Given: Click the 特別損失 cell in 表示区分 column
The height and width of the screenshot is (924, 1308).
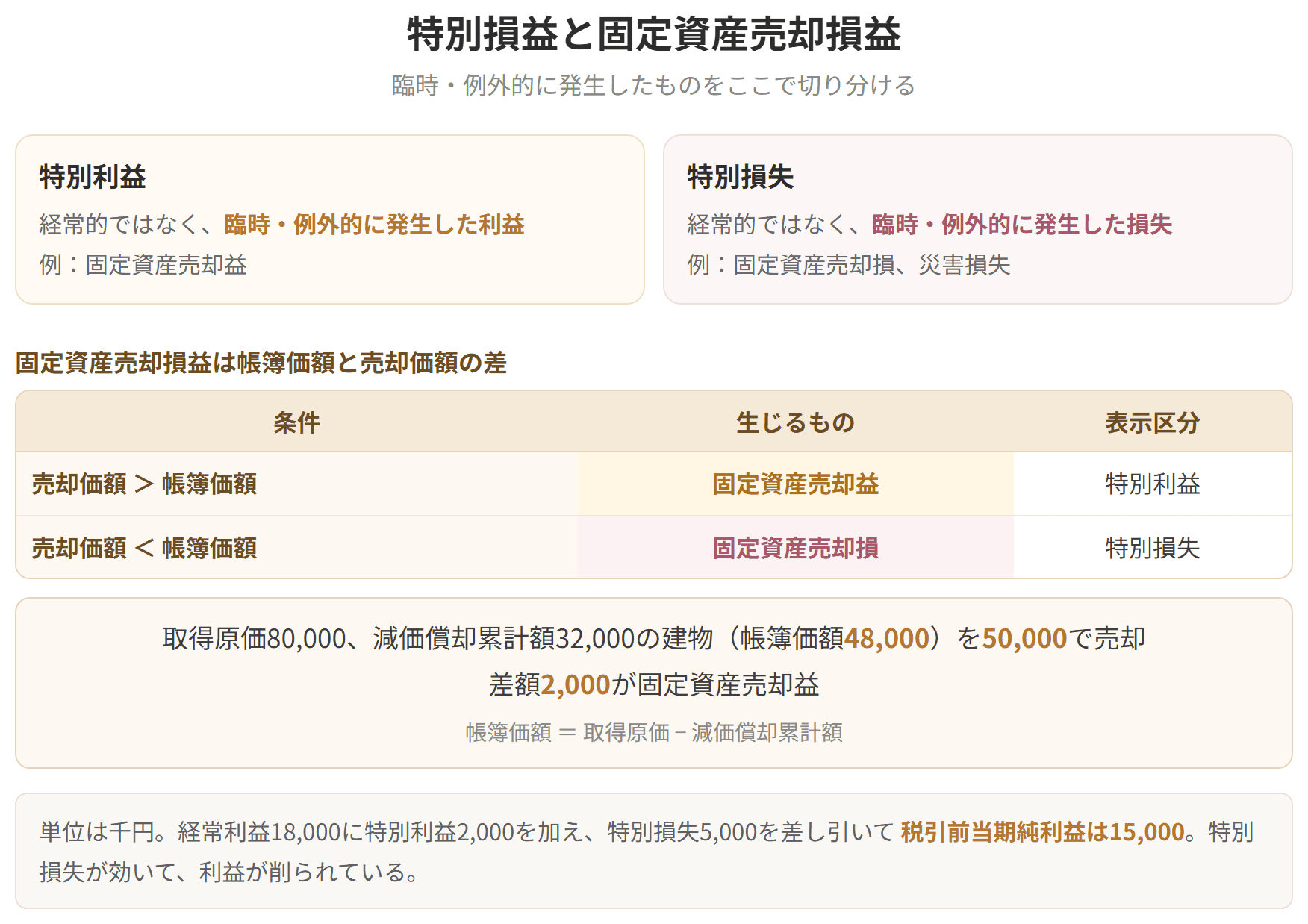Looking at the screenshot, I should (x=1153, y=548).
